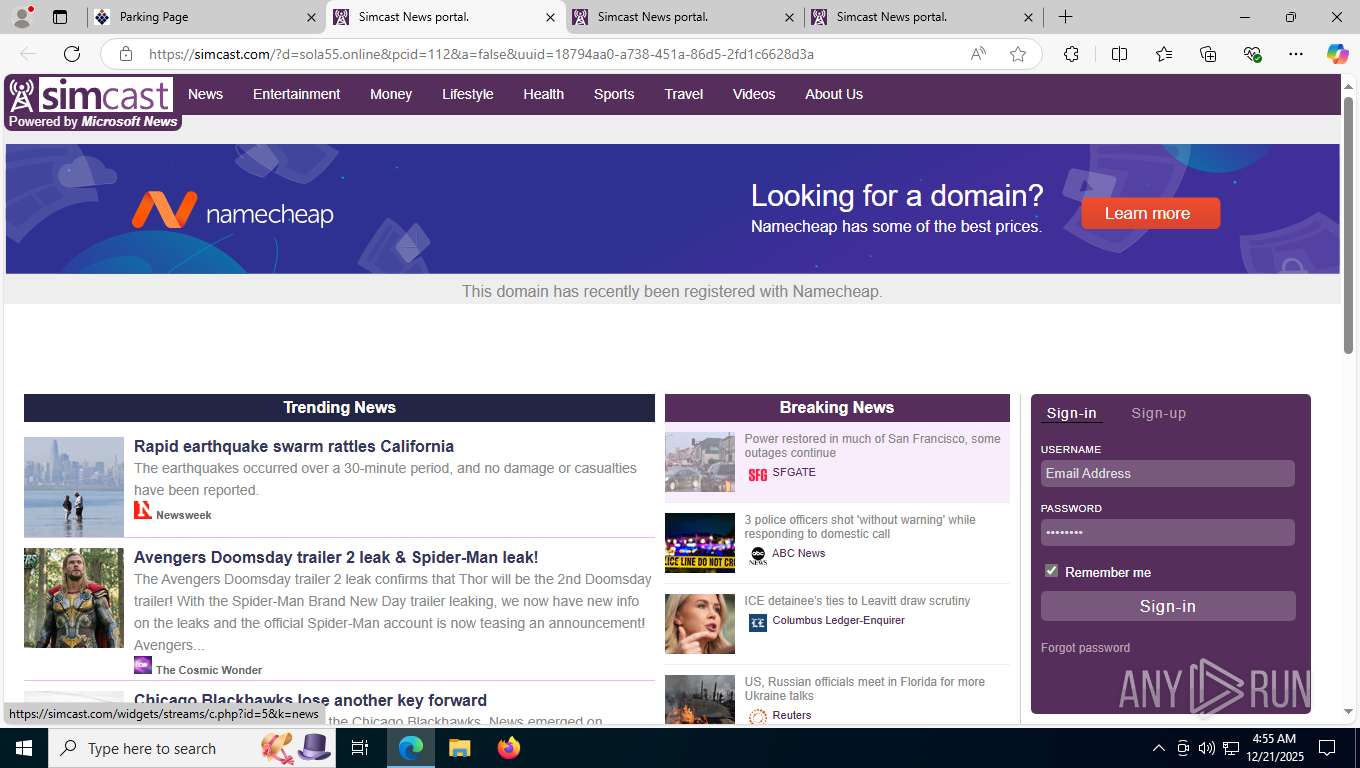This screenshot has width=1360, height=768.
Task: Open Read aloud icon in address bar
Action: pos(978,54)
